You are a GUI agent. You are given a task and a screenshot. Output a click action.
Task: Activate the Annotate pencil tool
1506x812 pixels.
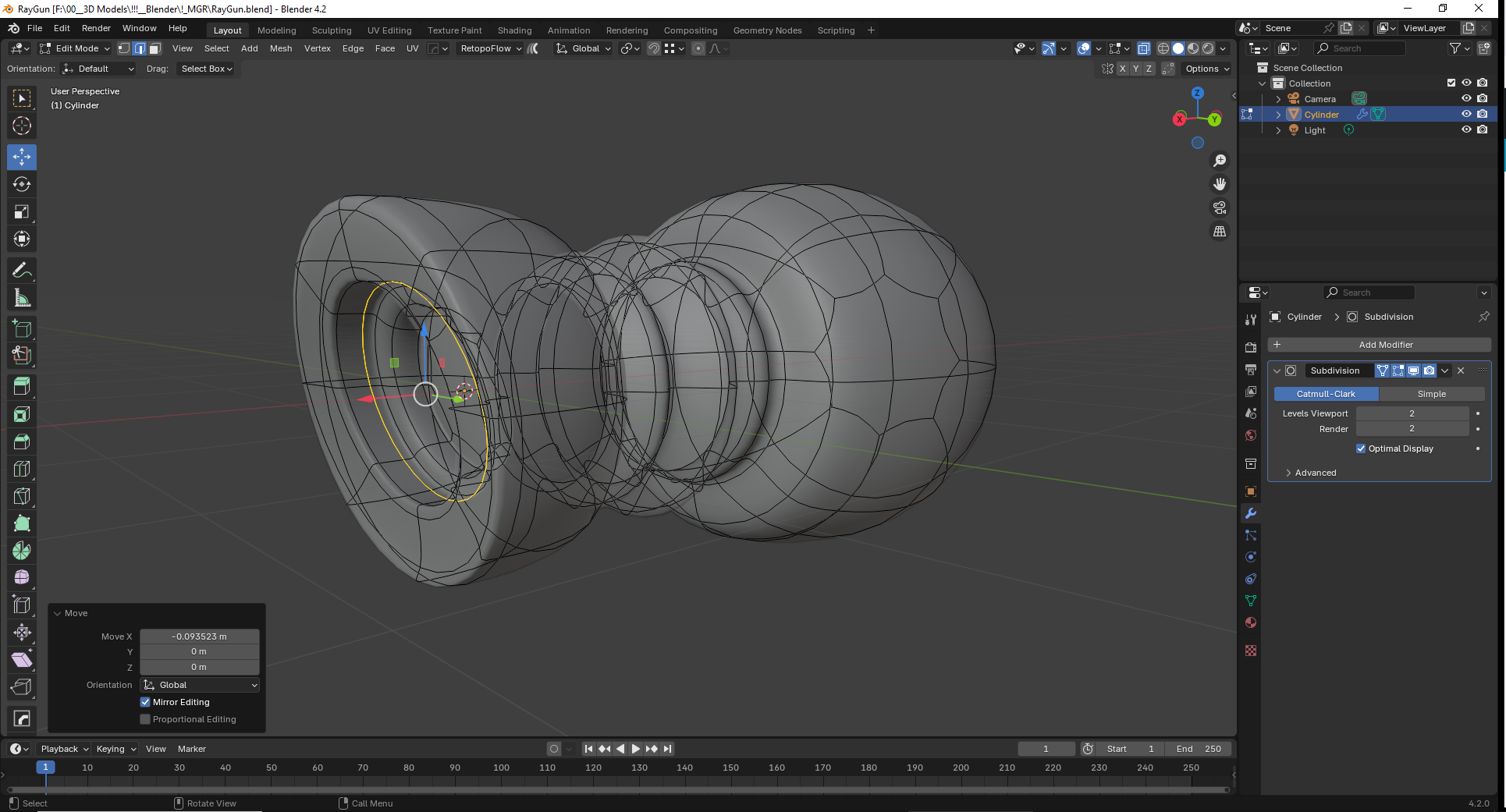[x=22, y=271]
